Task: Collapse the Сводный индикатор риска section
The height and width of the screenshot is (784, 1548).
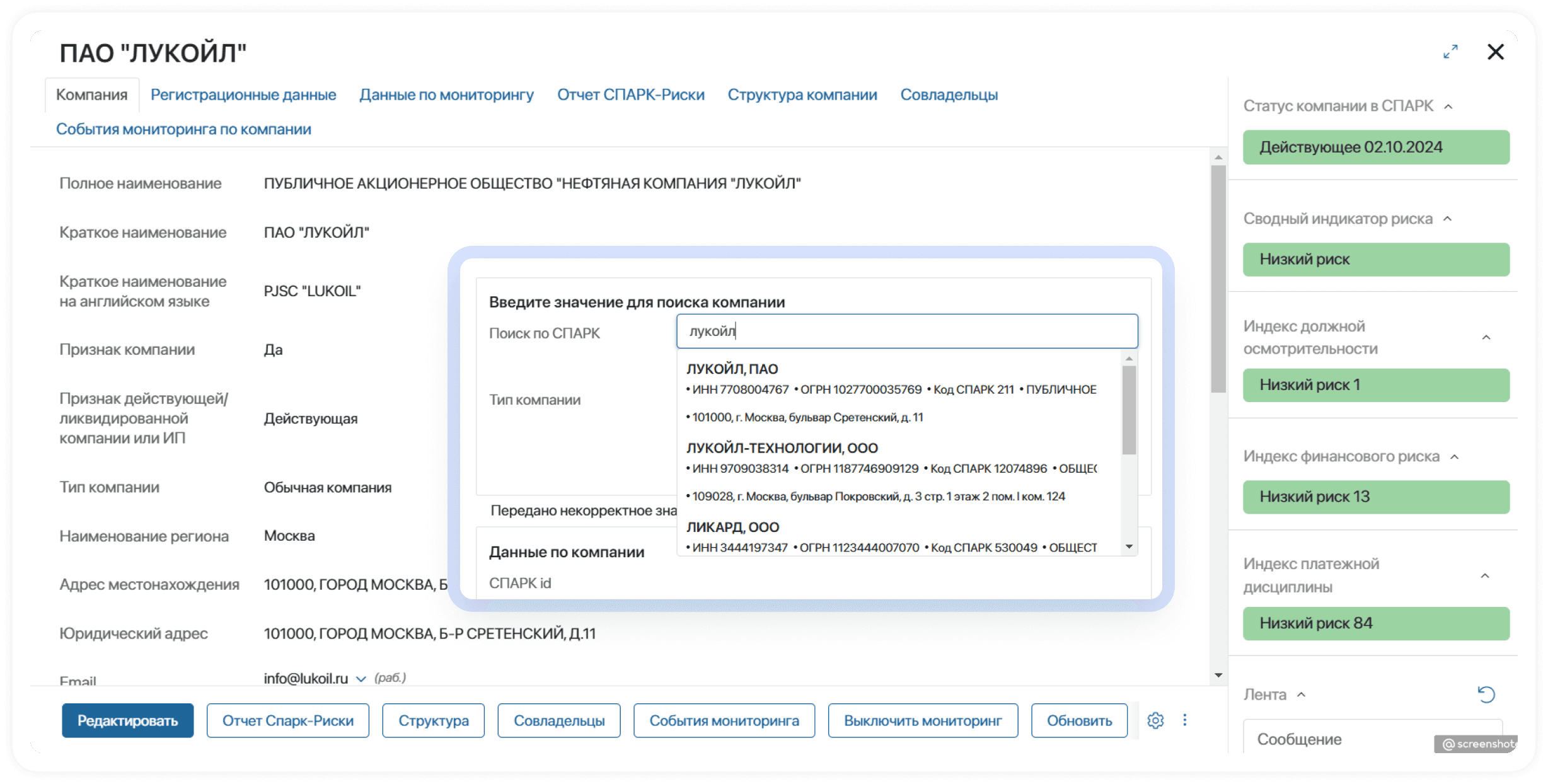Action: pos(1448,219)
